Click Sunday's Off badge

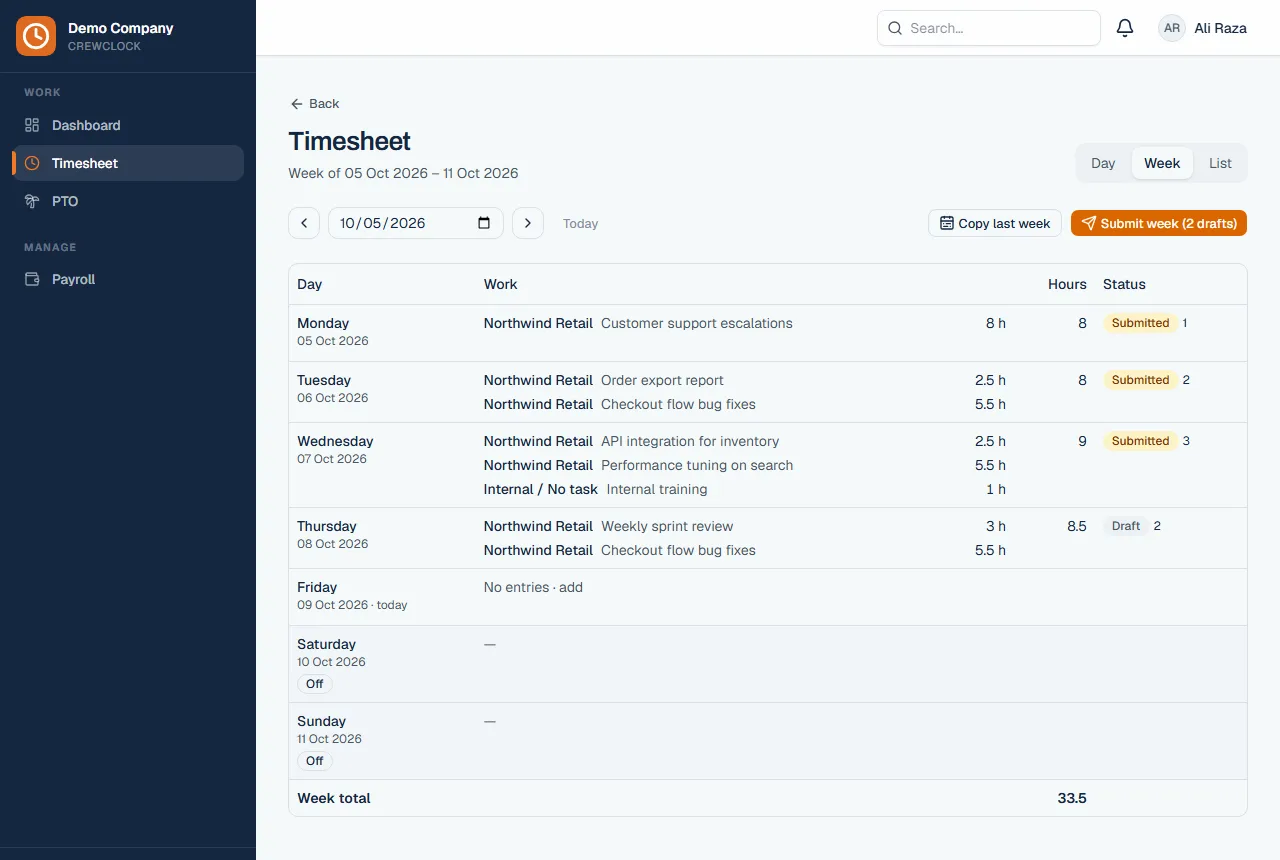click(x=315, y=761)
